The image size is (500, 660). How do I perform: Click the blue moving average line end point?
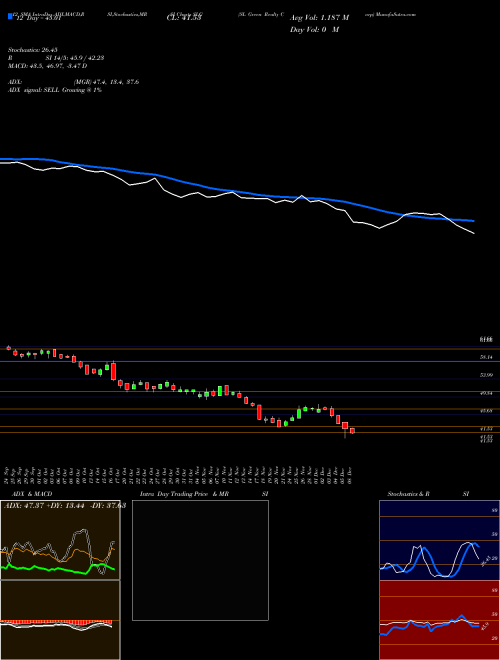(473, 221)
